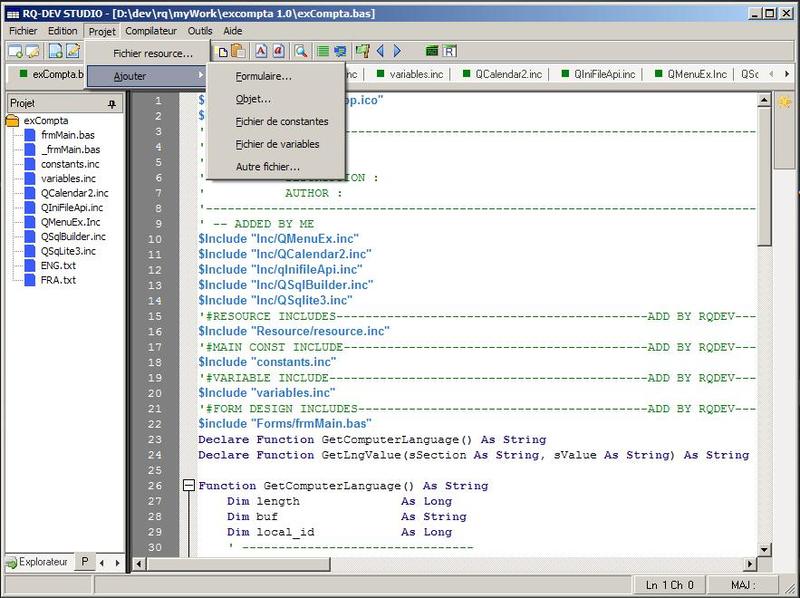Navigate back with the blue left arrow

(x=380, y=51)
